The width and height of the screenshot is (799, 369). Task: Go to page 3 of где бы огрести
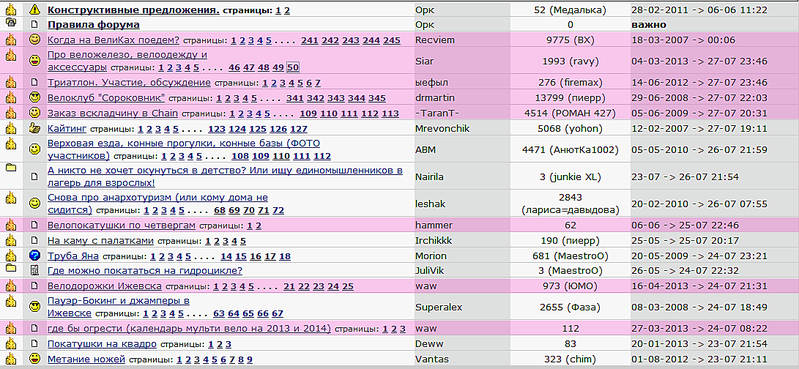(403, 329)
